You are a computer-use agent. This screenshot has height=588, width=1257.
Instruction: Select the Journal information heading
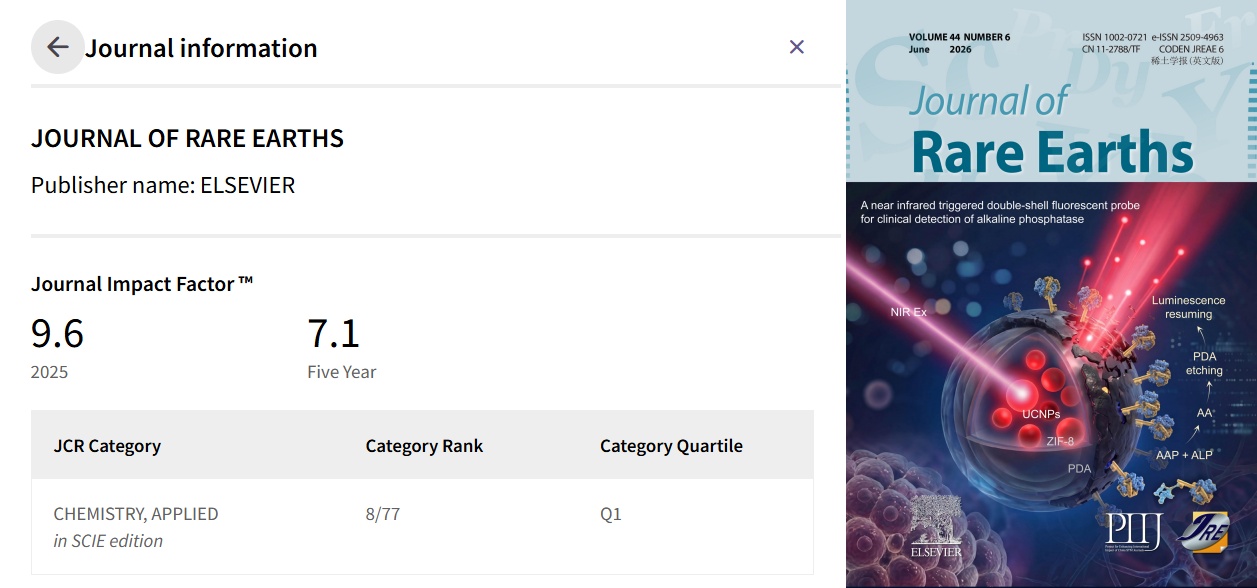click(x=201, y=48)
